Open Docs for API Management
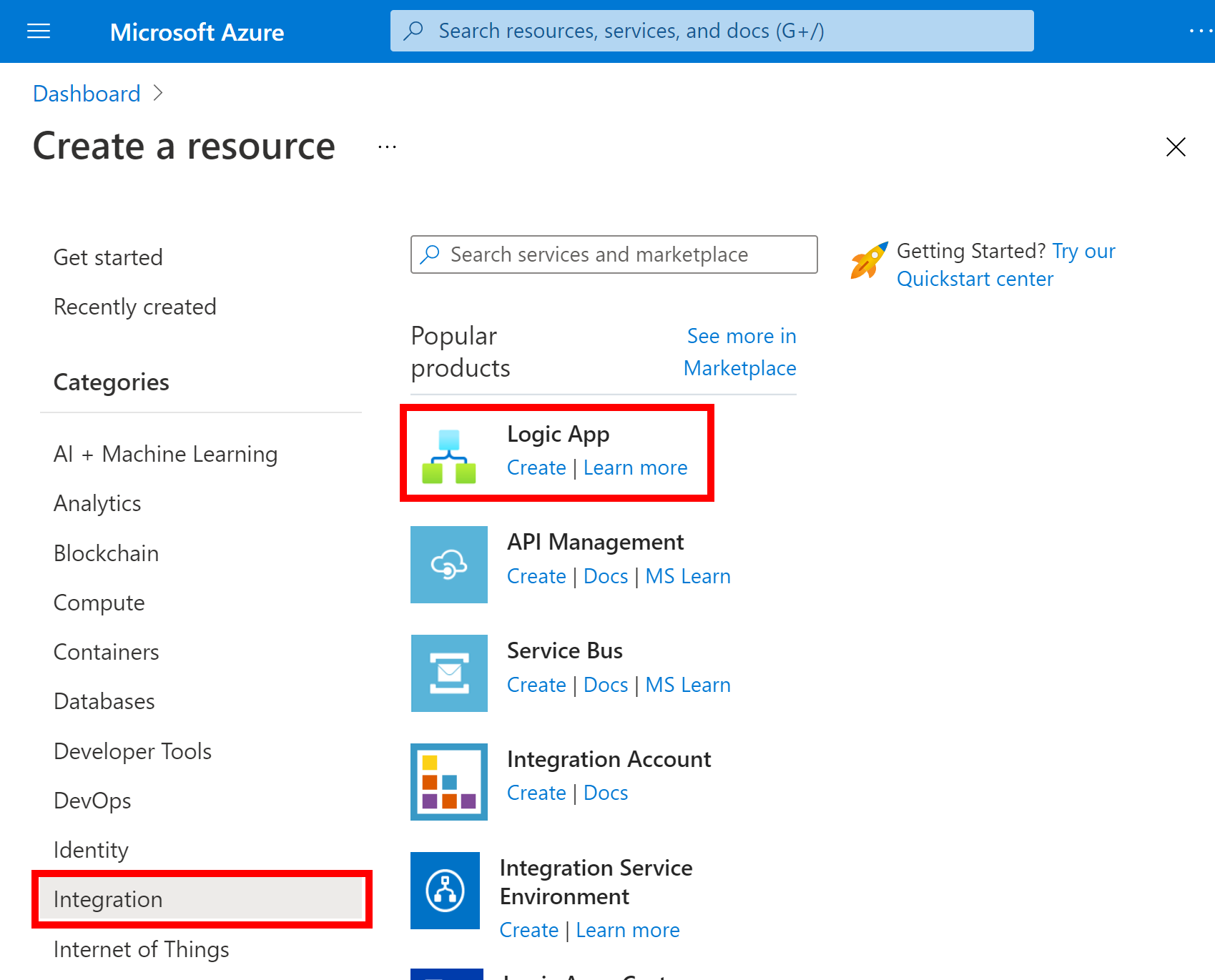 point(605,575)
